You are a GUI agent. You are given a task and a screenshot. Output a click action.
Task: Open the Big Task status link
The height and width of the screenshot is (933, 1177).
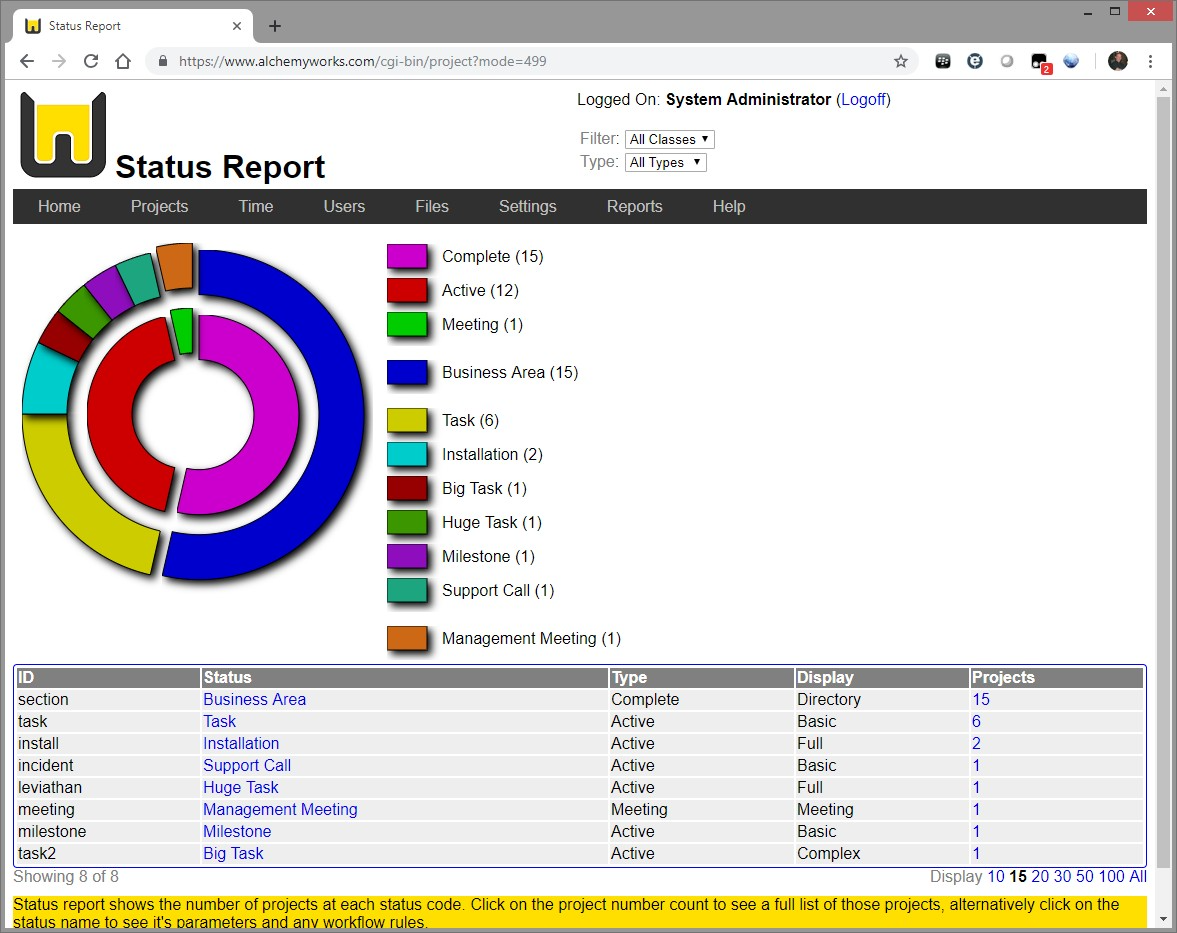(x=233, y=853)
